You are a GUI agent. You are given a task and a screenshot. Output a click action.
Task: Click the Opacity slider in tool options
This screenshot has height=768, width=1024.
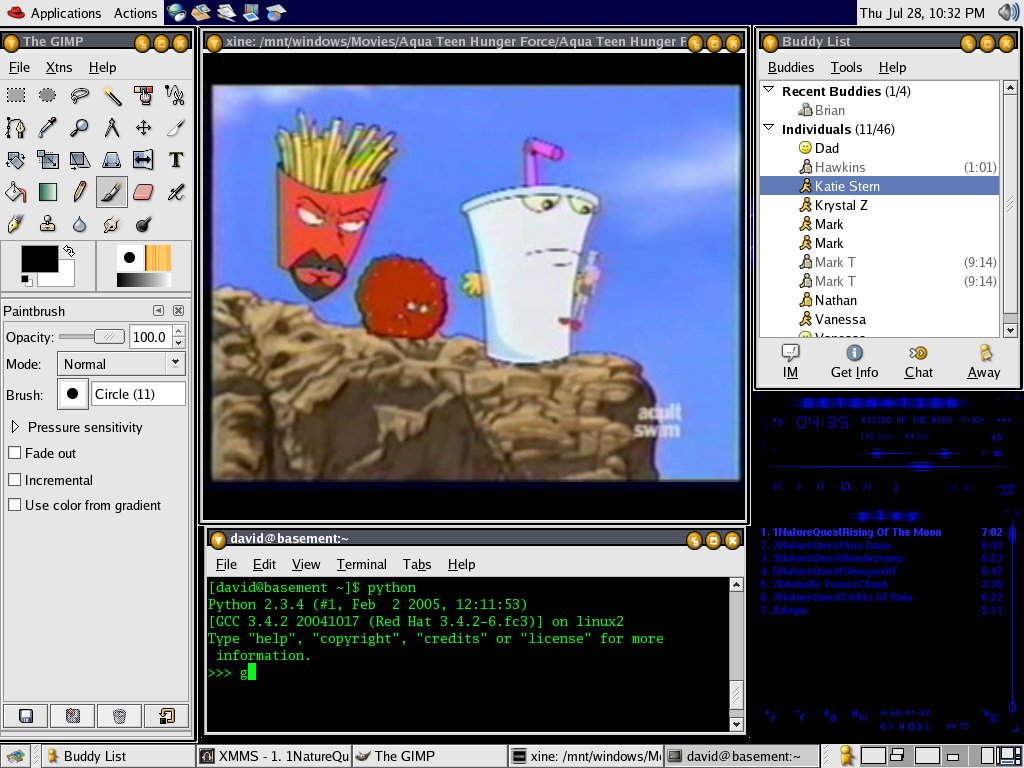click(91, 337)
